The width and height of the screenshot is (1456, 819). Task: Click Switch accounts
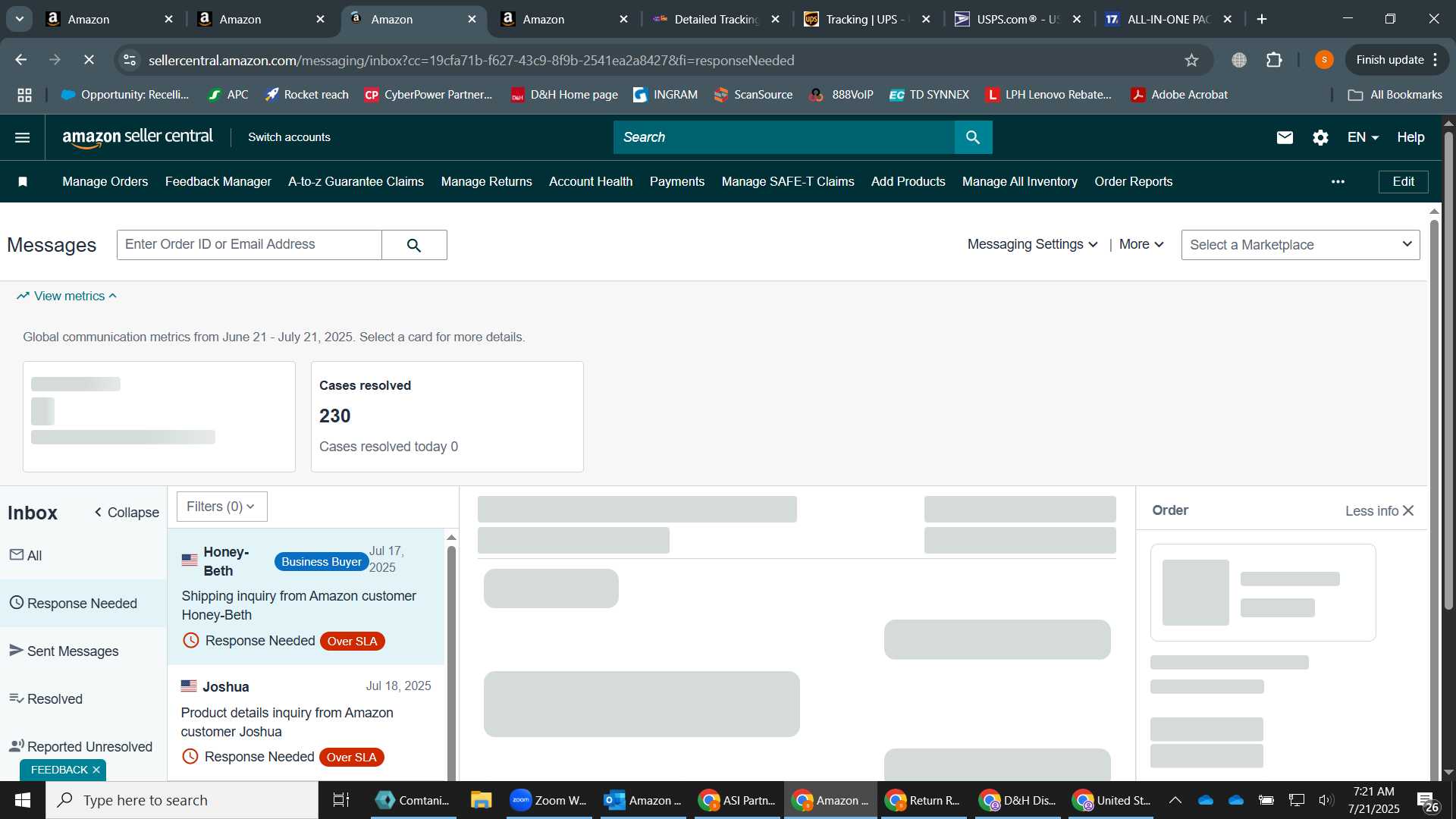tap(289, 137)
